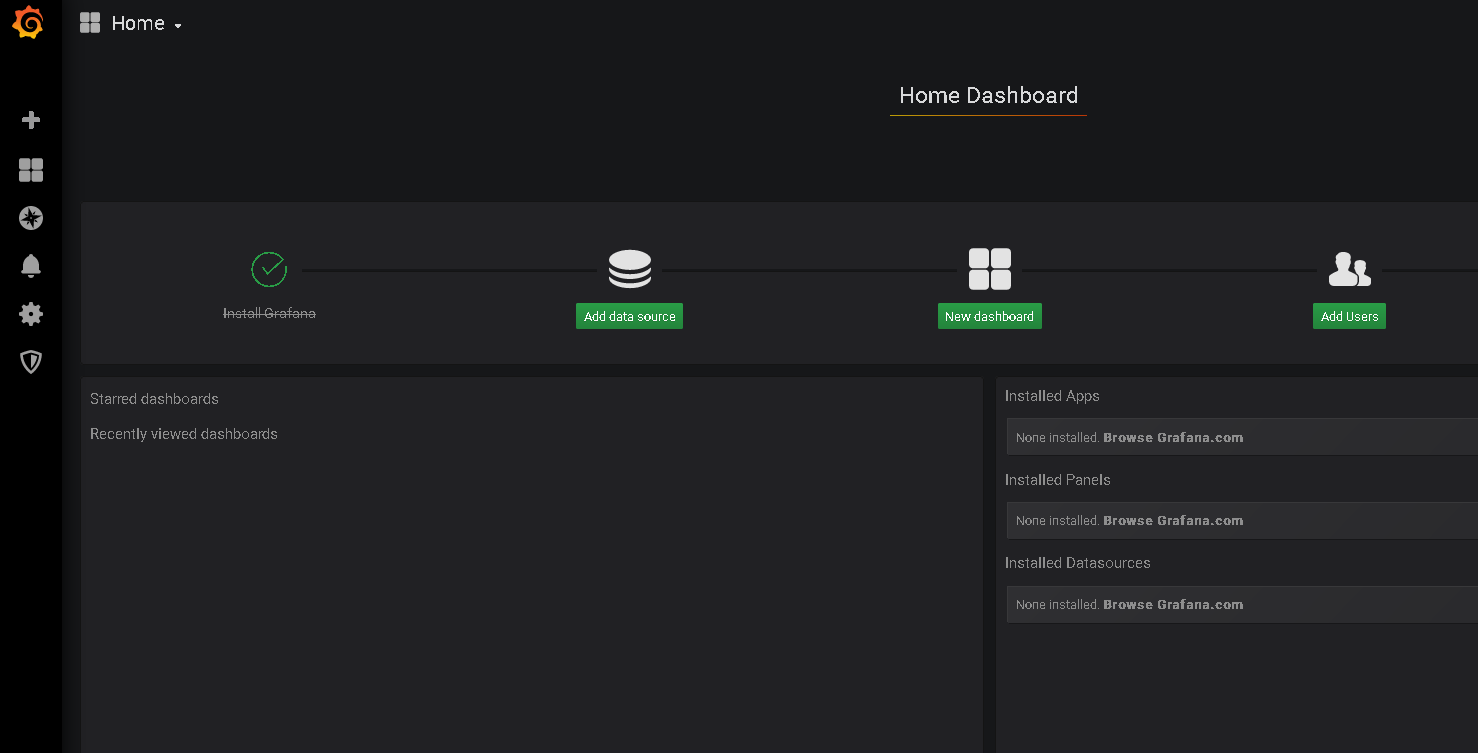Open Browse Grafana.com under Installed Panels
1478x753 pixels.
[x=1173, y=521]
